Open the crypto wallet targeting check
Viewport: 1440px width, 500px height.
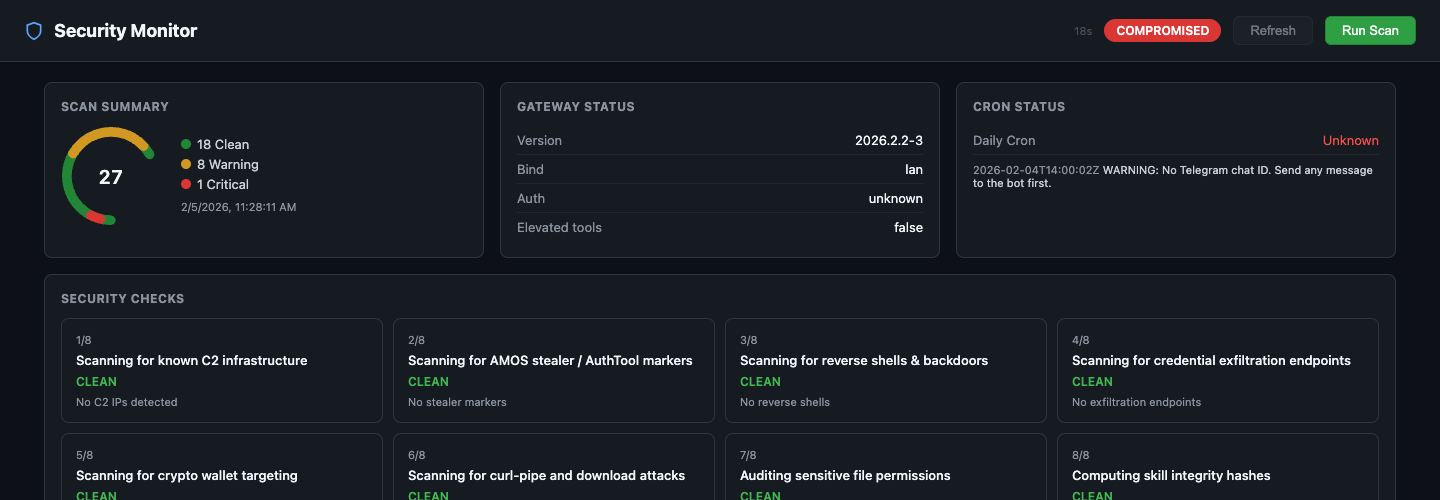[222, 468]
